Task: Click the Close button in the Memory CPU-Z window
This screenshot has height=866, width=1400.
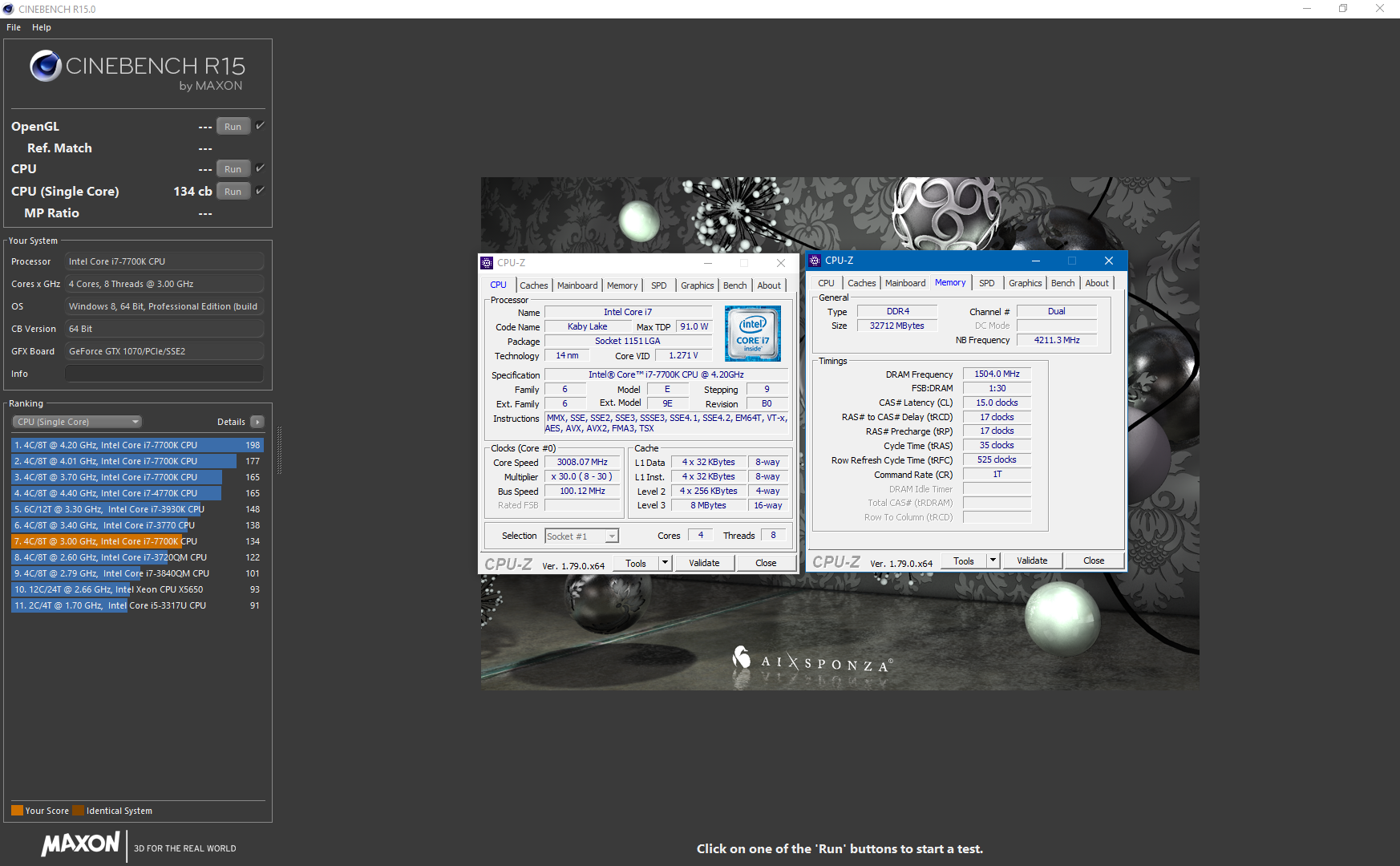Action: 1094,560
